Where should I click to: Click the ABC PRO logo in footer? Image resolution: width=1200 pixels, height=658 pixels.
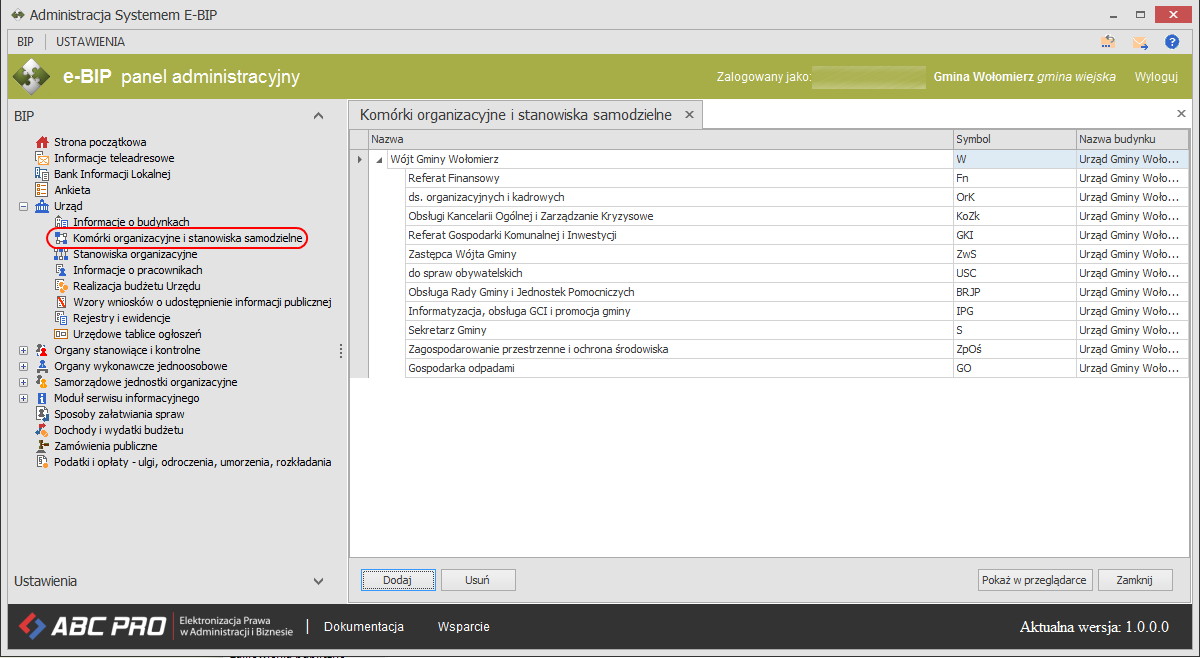pyautogui.click(x=92, y=627)
